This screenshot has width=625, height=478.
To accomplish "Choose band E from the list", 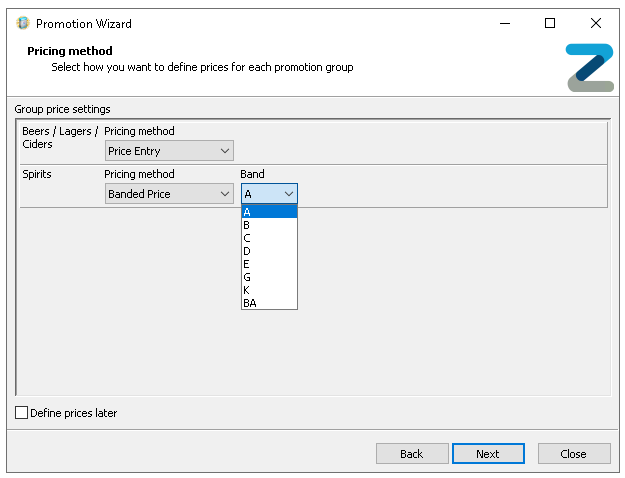I will 268,264.
